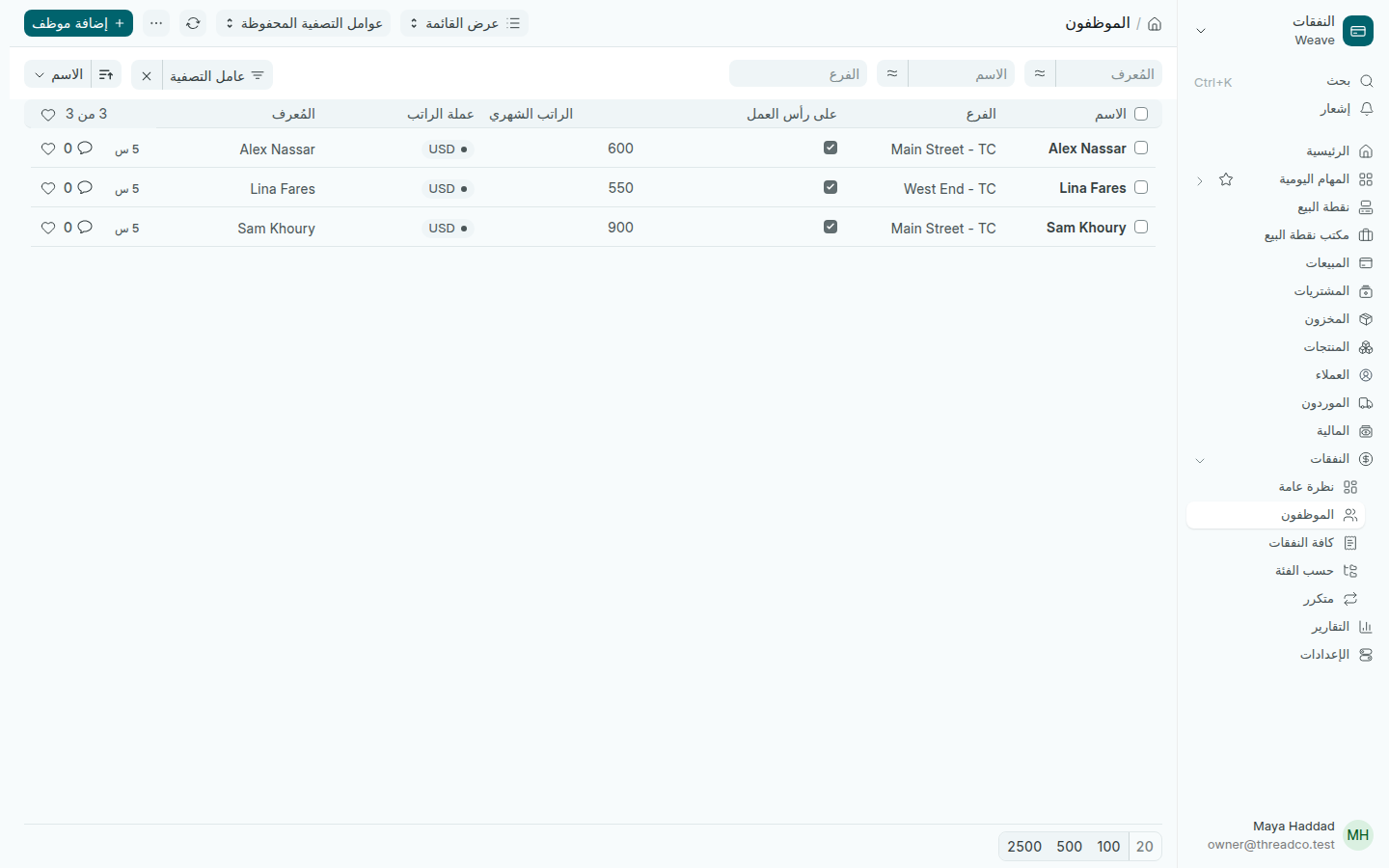Click the الفرع filter input field
1389x868 pixels.
pos(798,73)
